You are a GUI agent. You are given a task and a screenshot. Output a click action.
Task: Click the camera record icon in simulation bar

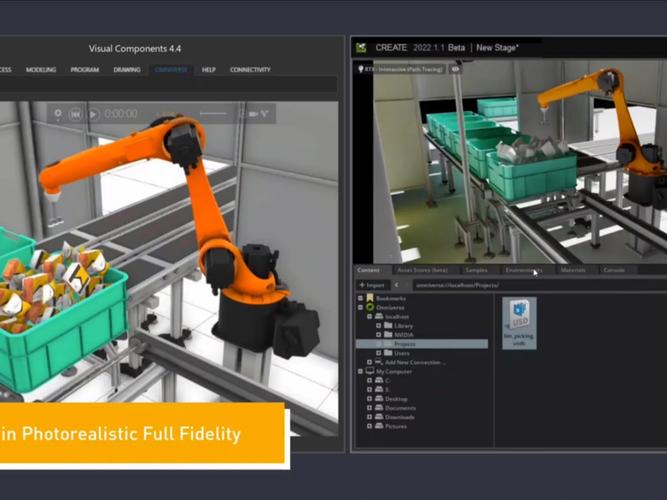click(x=253, y=114)
